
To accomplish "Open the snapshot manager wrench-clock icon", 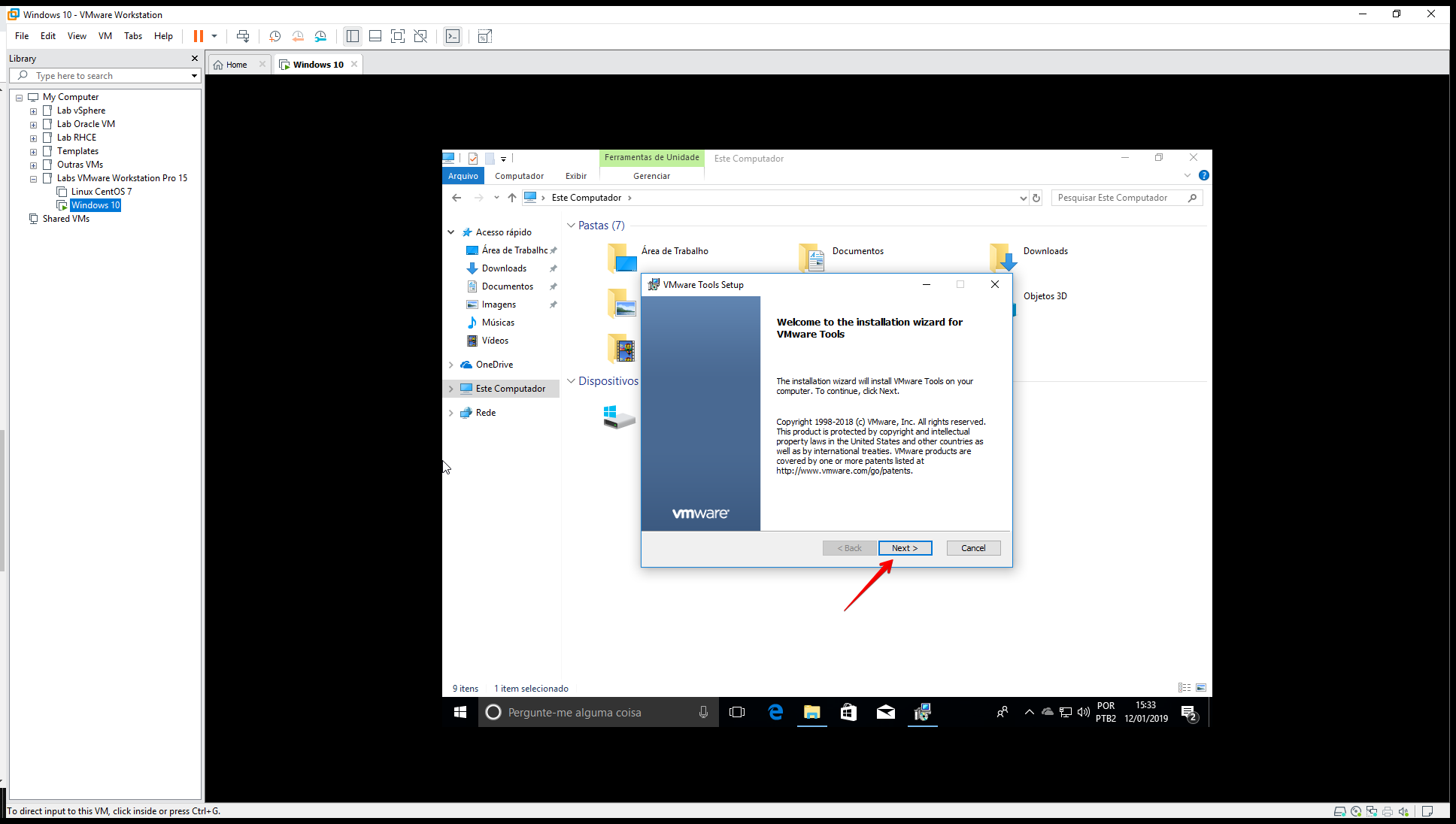I will (321, 36).
